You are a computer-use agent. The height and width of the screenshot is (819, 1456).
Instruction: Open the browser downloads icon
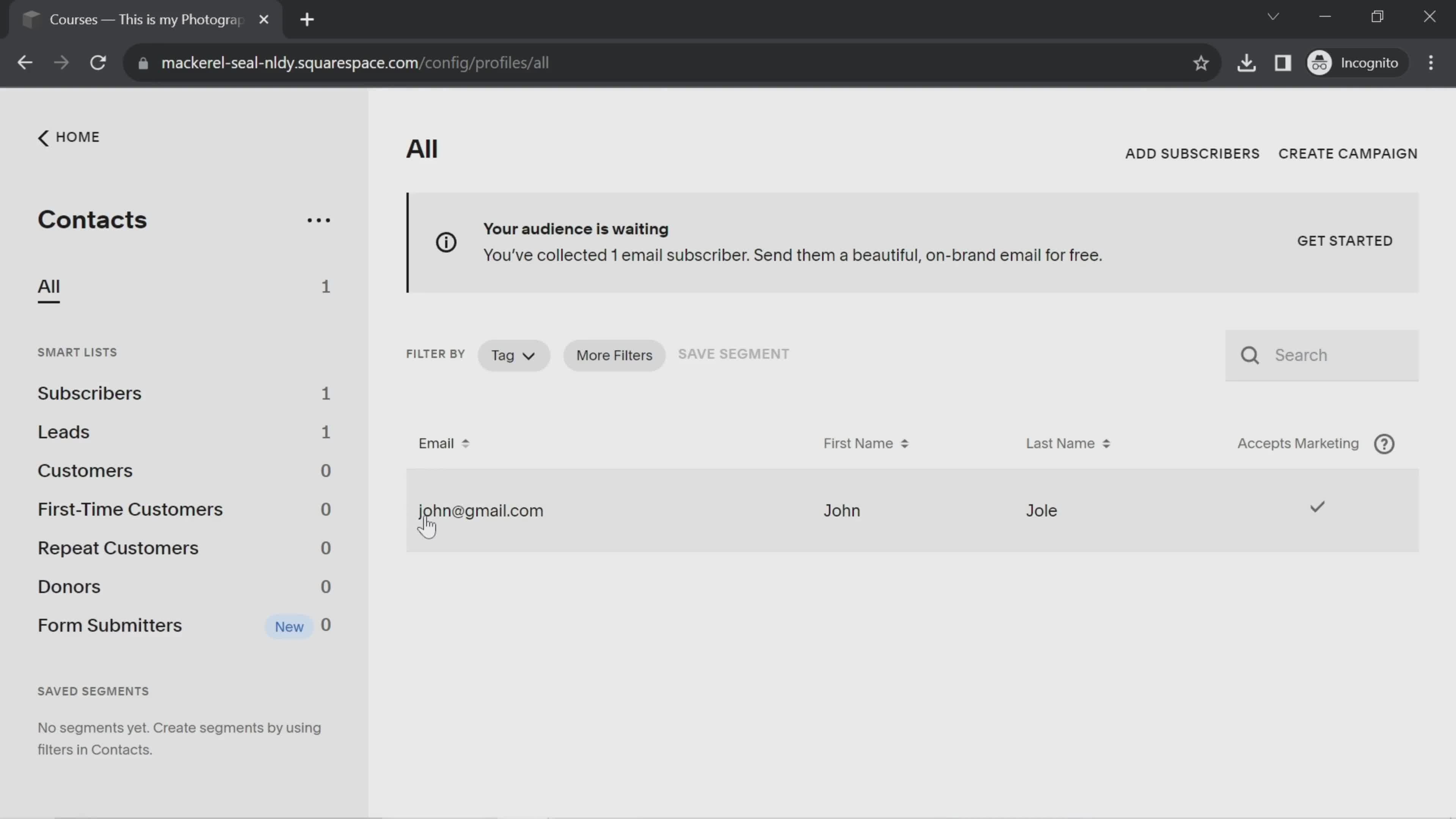[x=1246, y=63]
